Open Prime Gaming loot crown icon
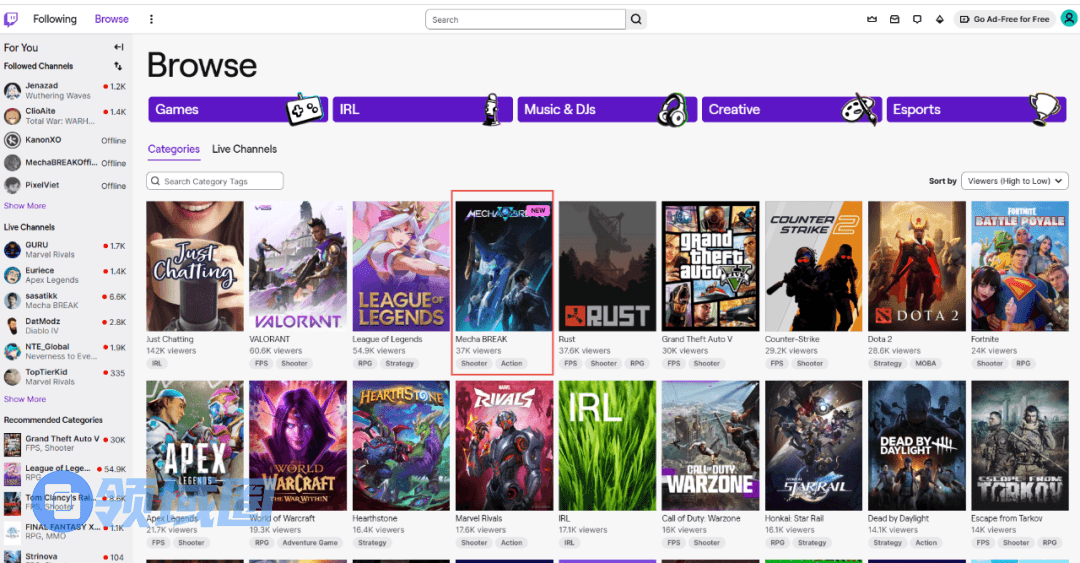The image size is (1080, 563). (x=872, y=19)
